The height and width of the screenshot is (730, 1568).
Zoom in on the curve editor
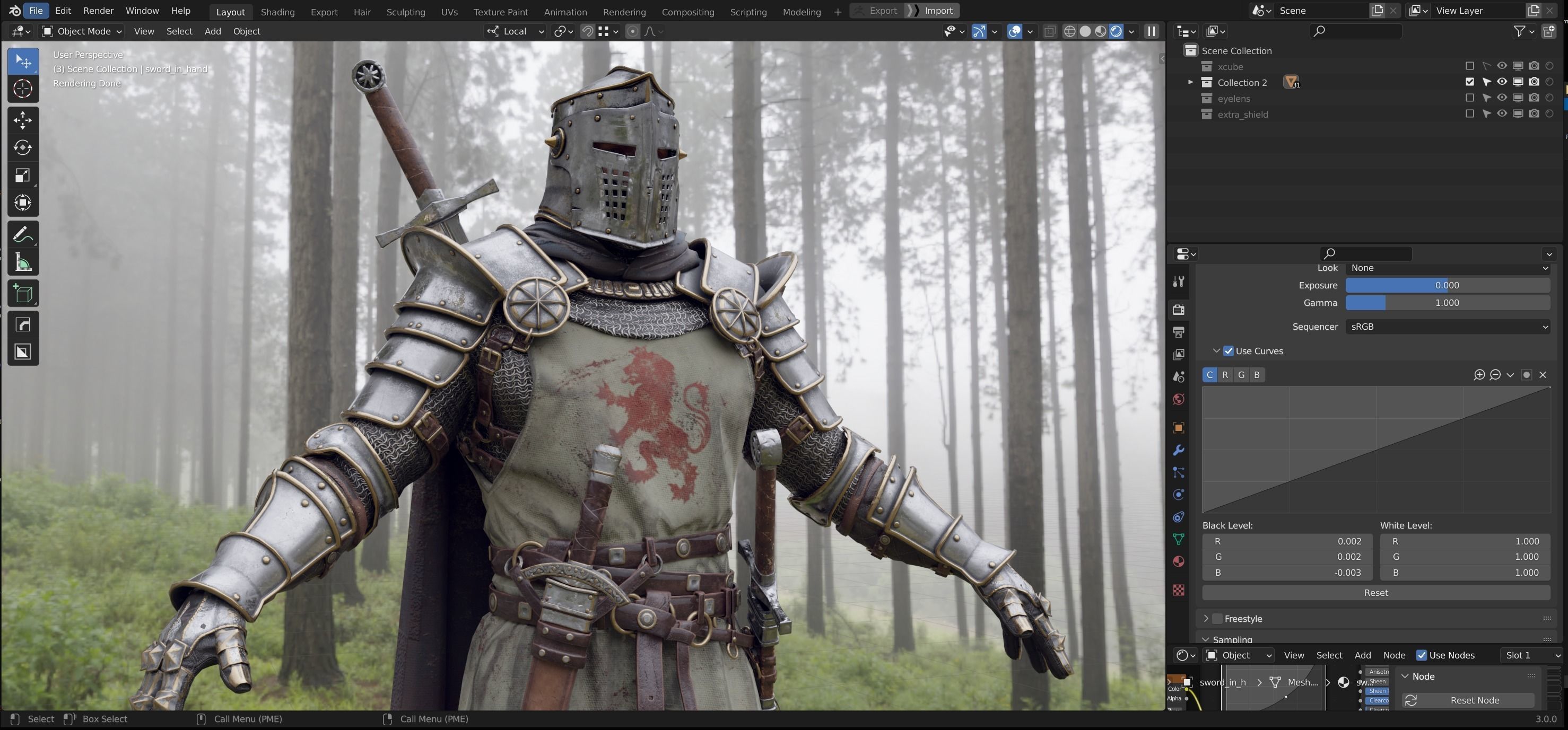pos(1479,375)
